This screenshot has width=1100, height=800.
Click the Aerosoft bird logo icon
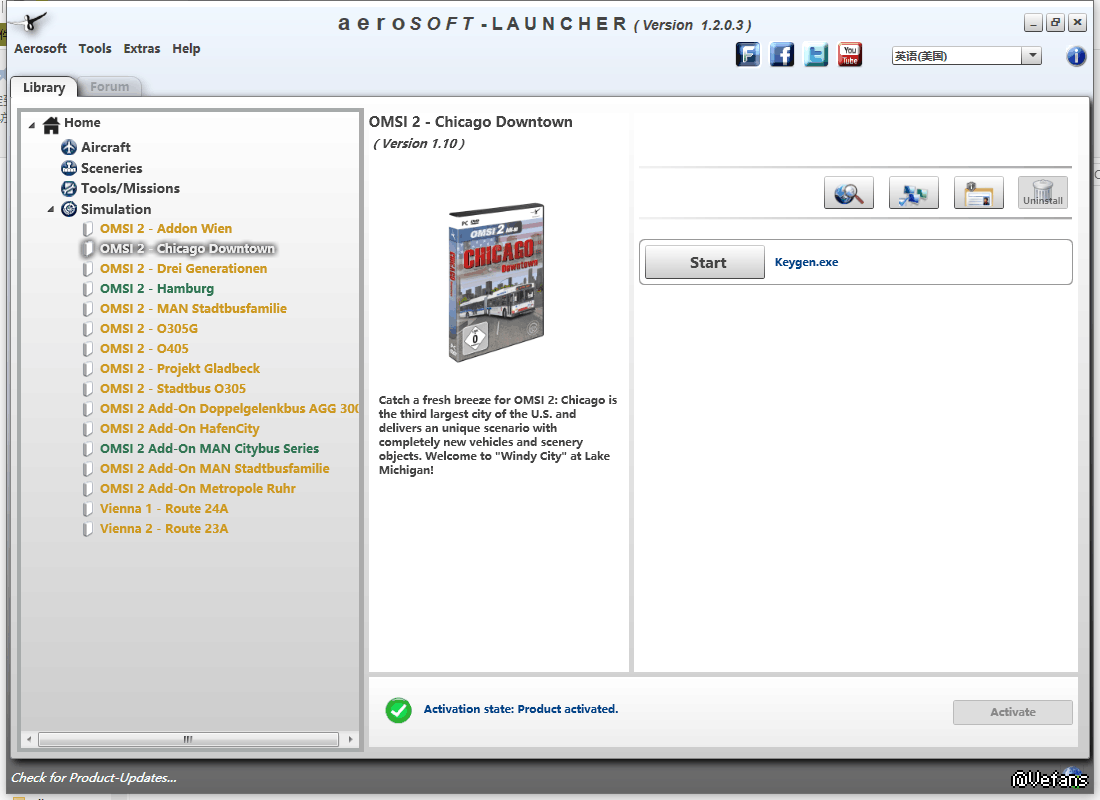click(x=31, y=22)
